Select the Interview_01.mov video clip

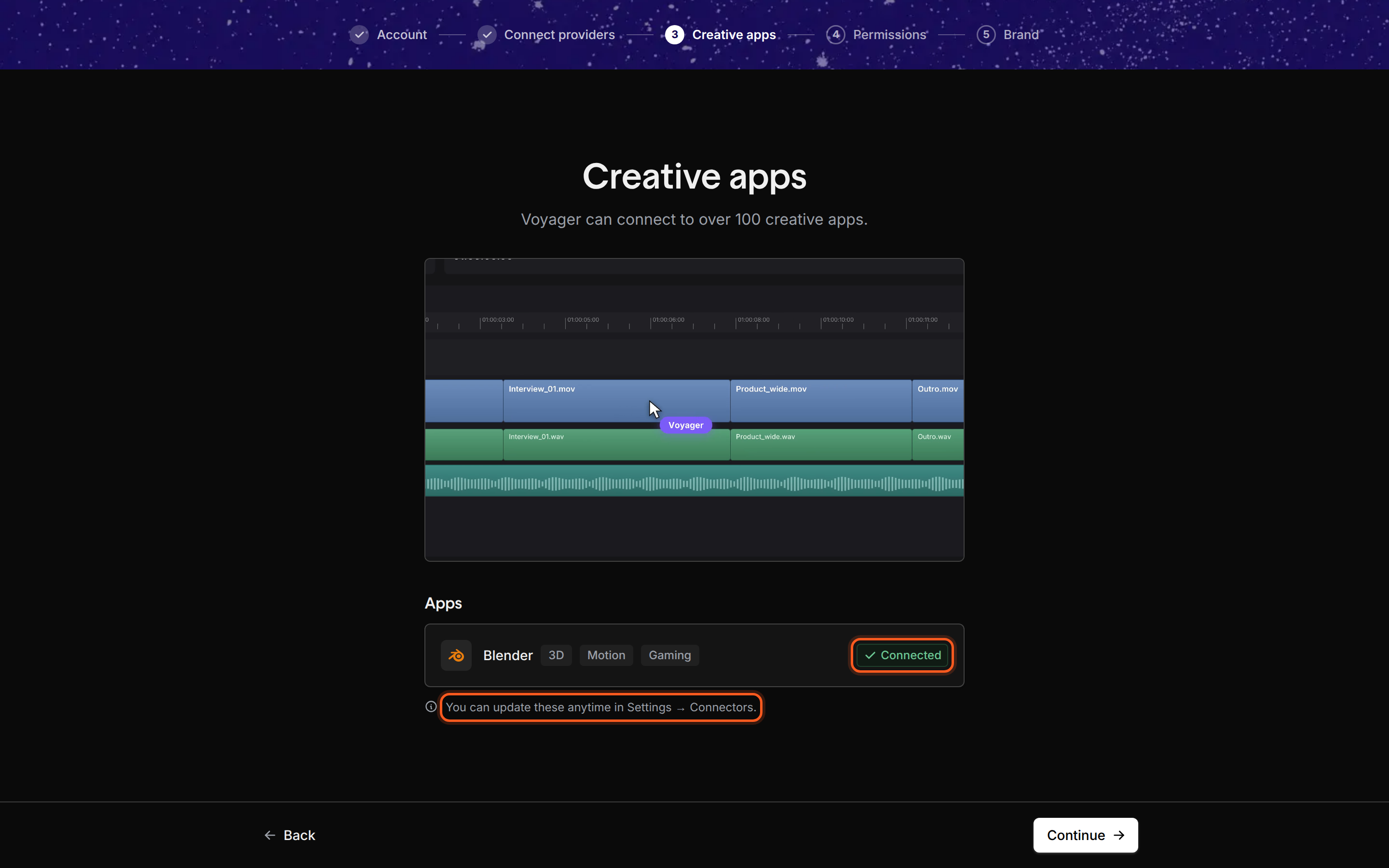click(x=616, y=401)
